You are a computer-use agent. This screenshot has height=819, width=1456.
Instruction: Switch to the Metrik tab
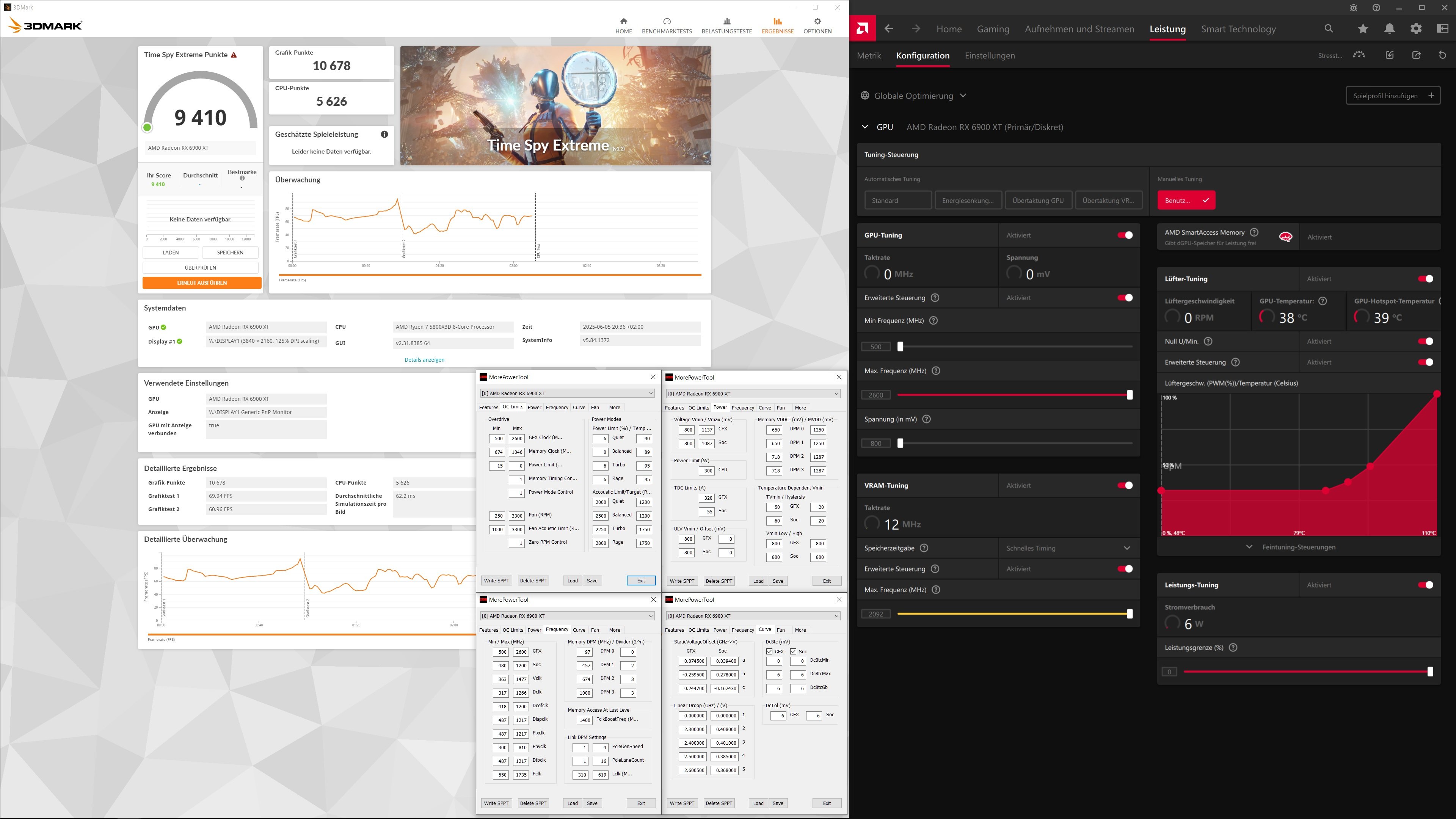pos(869,55)
